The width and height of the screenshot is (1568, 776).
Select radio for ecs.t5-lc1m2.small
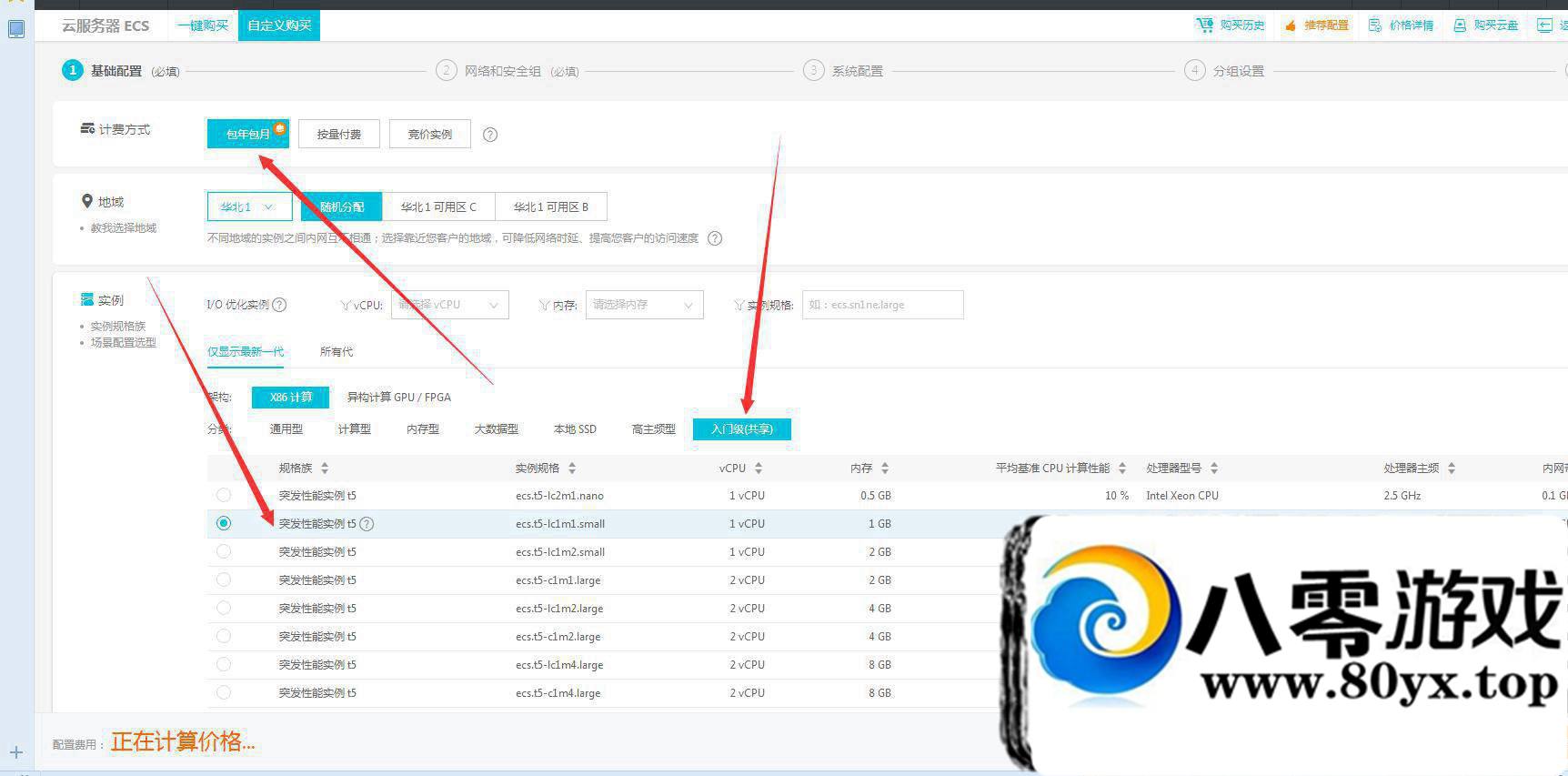224,552
